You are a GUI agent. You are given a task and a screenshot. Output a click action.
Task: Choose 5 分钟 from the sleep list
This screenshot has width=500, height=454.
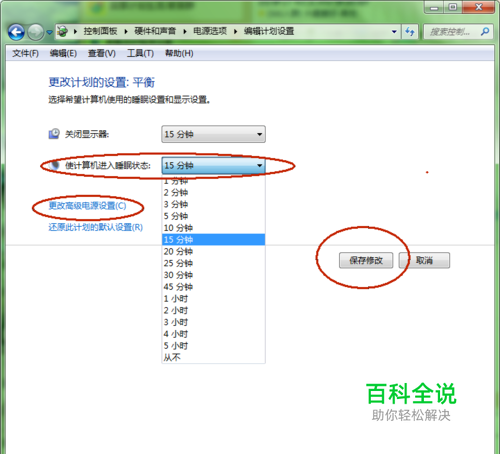tap(213, 216)
